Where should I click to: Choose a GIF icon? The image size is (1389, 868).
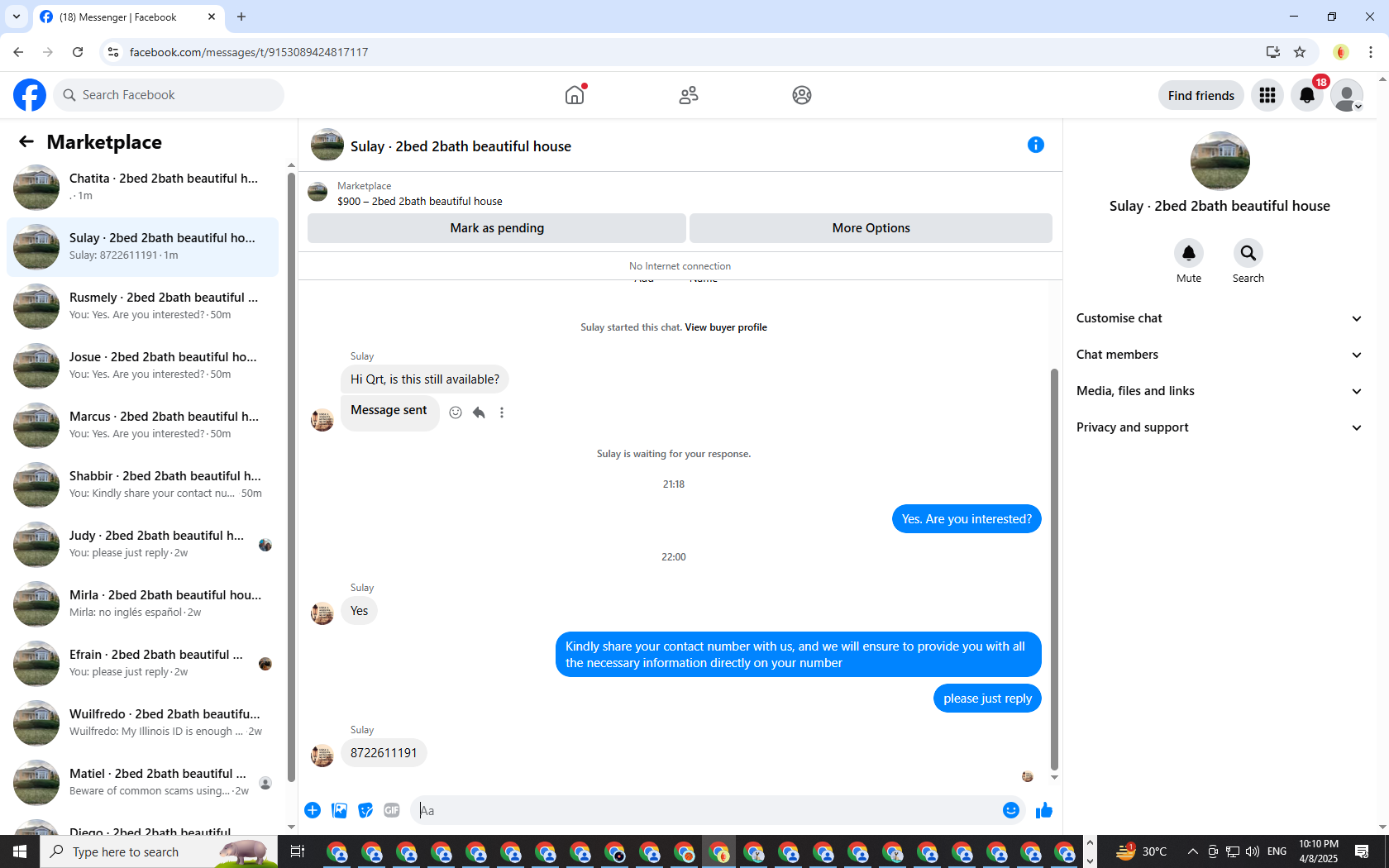click(x=392, y=810)
